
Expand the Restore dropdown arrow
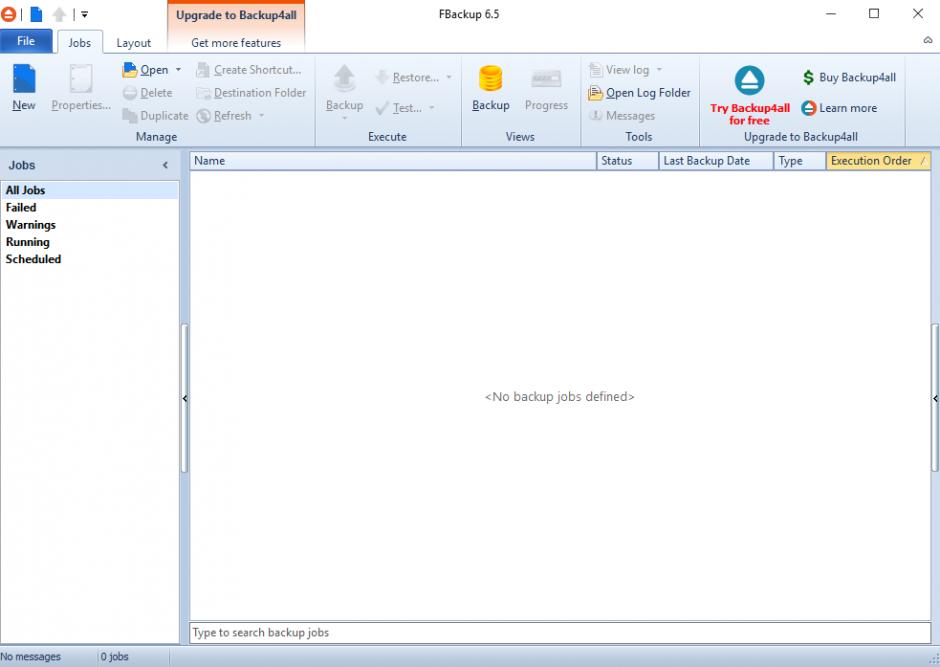pyautogui.click(x=448, y=77)
